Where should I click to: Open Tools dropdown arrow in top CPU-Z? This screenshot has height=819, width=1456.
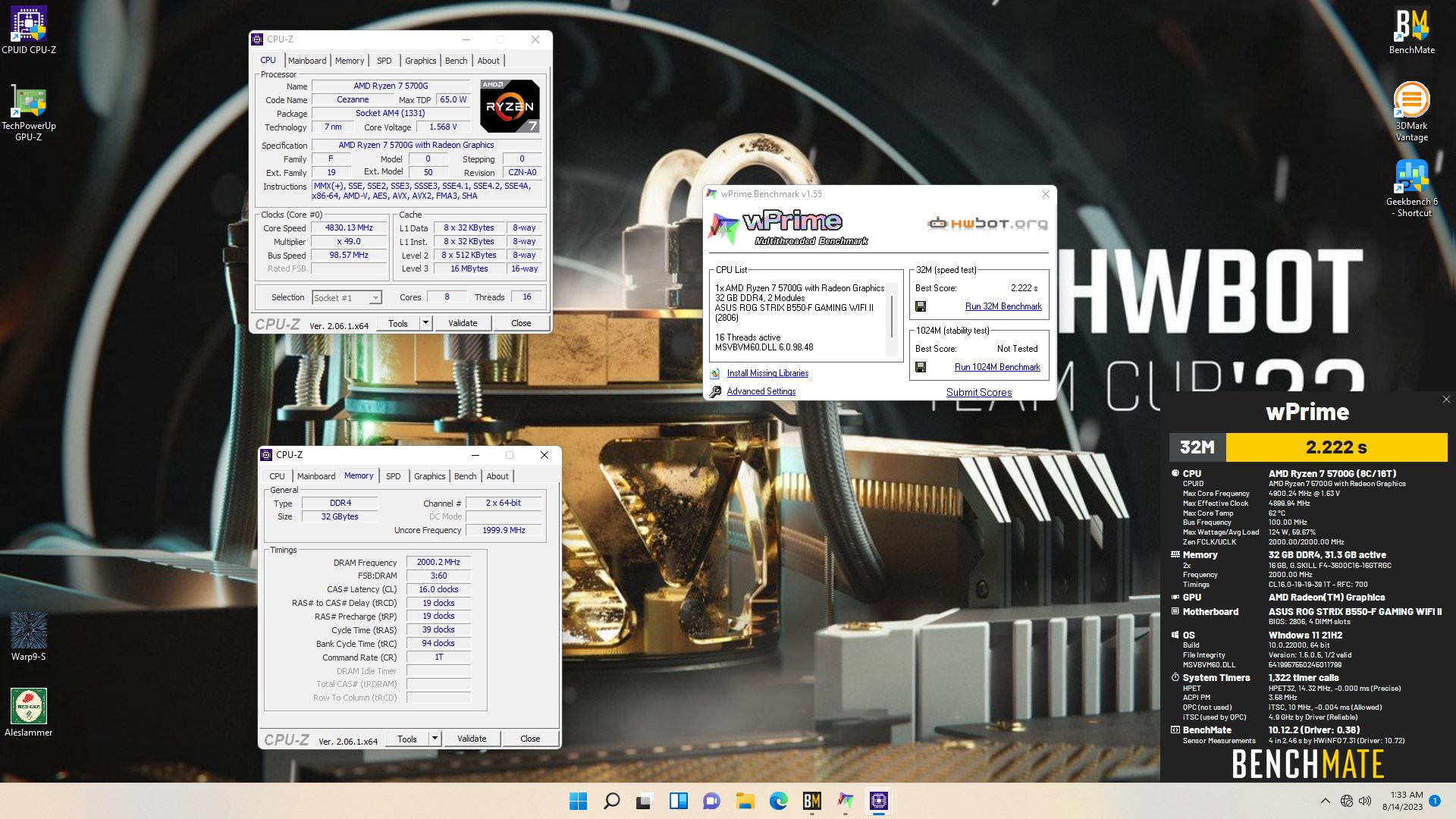click(425, 323)
